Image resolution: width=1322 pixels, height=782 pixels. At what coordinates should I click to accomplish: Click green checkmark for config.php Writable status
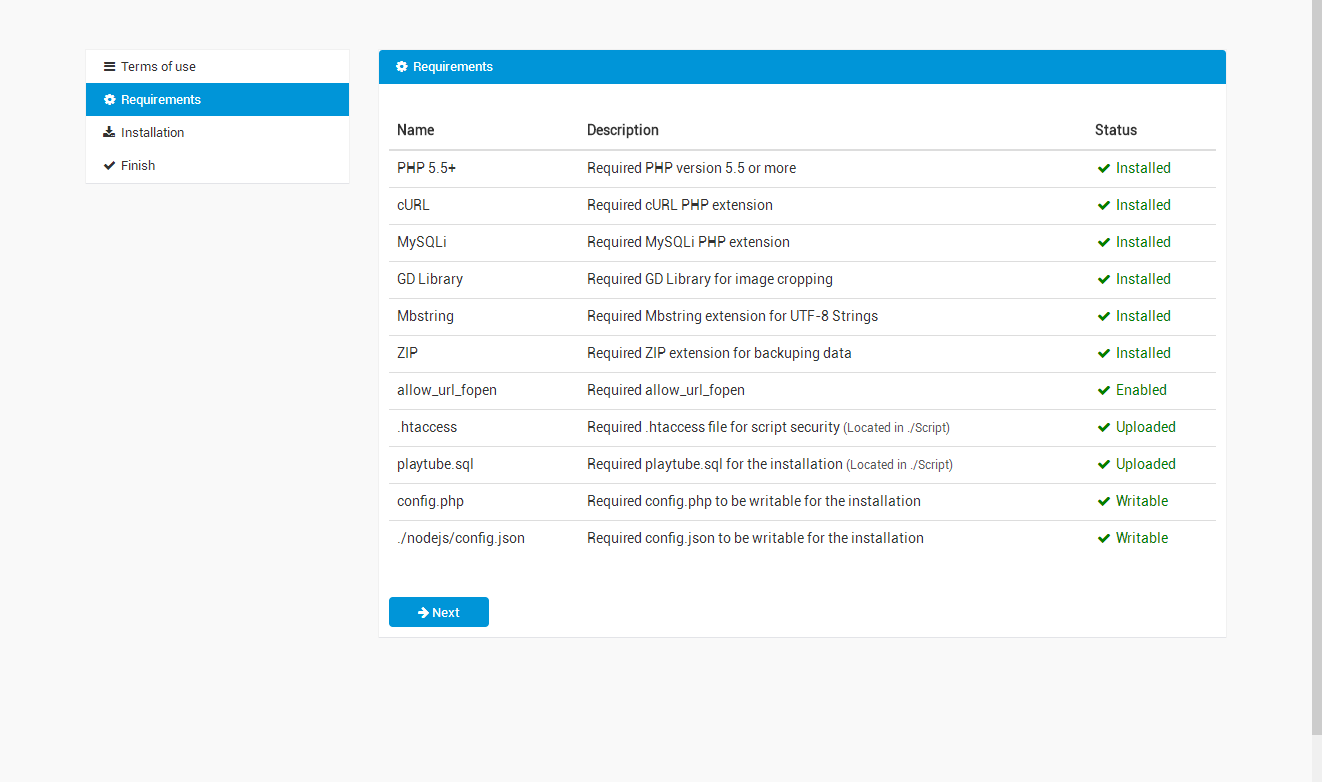click(1104, 501)
